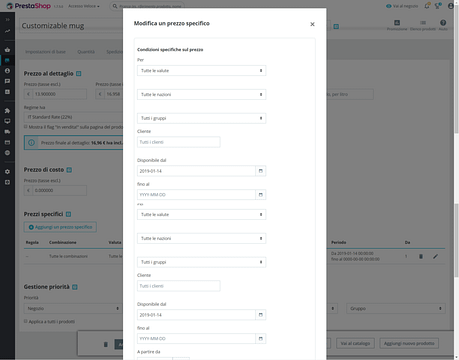Open the Gruppo priority dropdown
Screen dimensions: 459x360
(396, 308)
